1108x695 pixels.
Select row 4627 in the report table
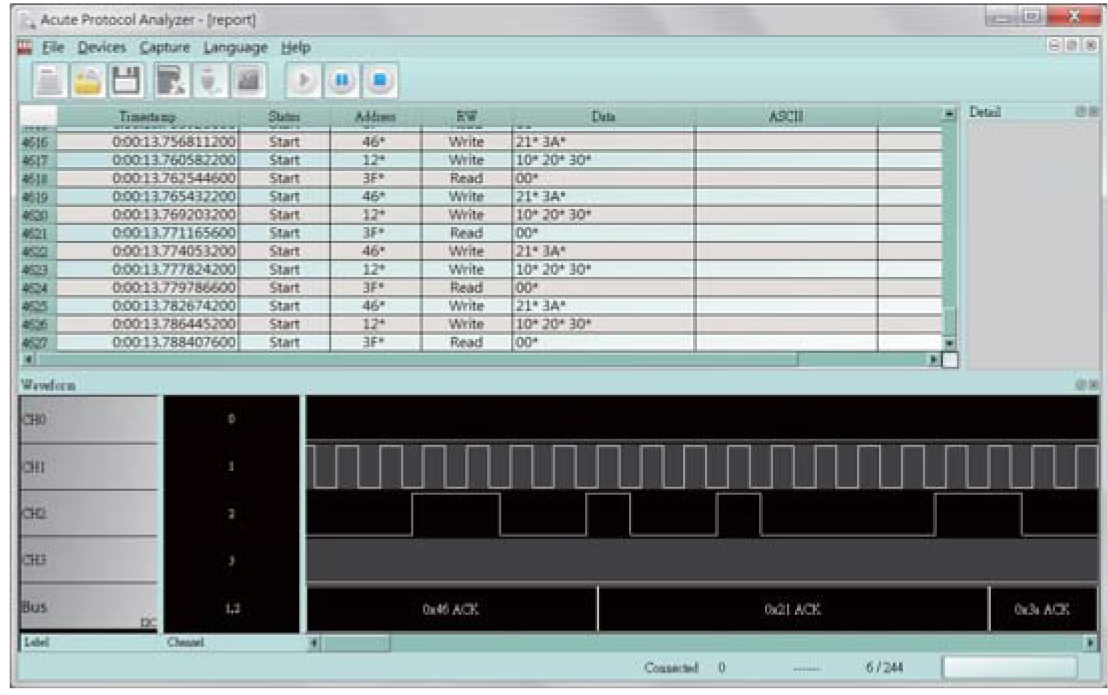coord(481,343)
